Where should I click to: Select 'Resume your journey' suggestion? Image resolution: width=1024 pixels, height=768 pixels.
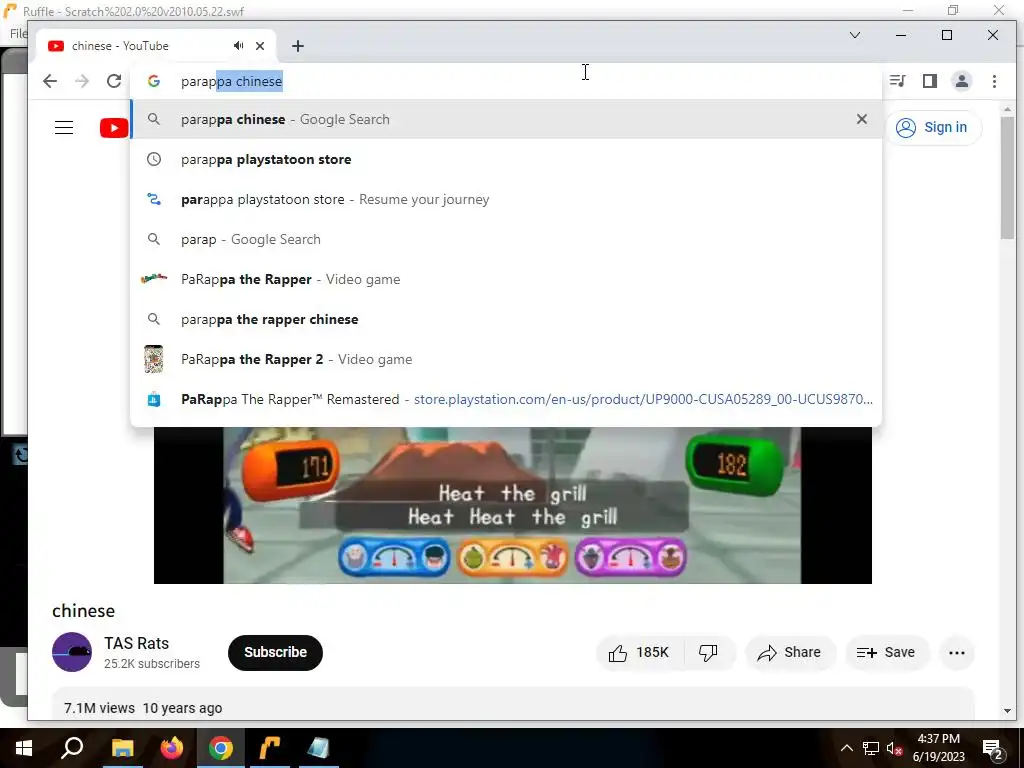pos(506,199)
